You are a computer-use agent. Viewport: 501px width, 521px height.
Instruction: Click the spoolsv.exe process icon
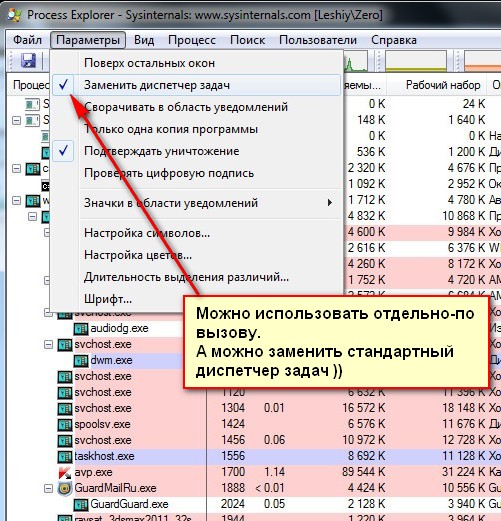(x=65, y=424)
